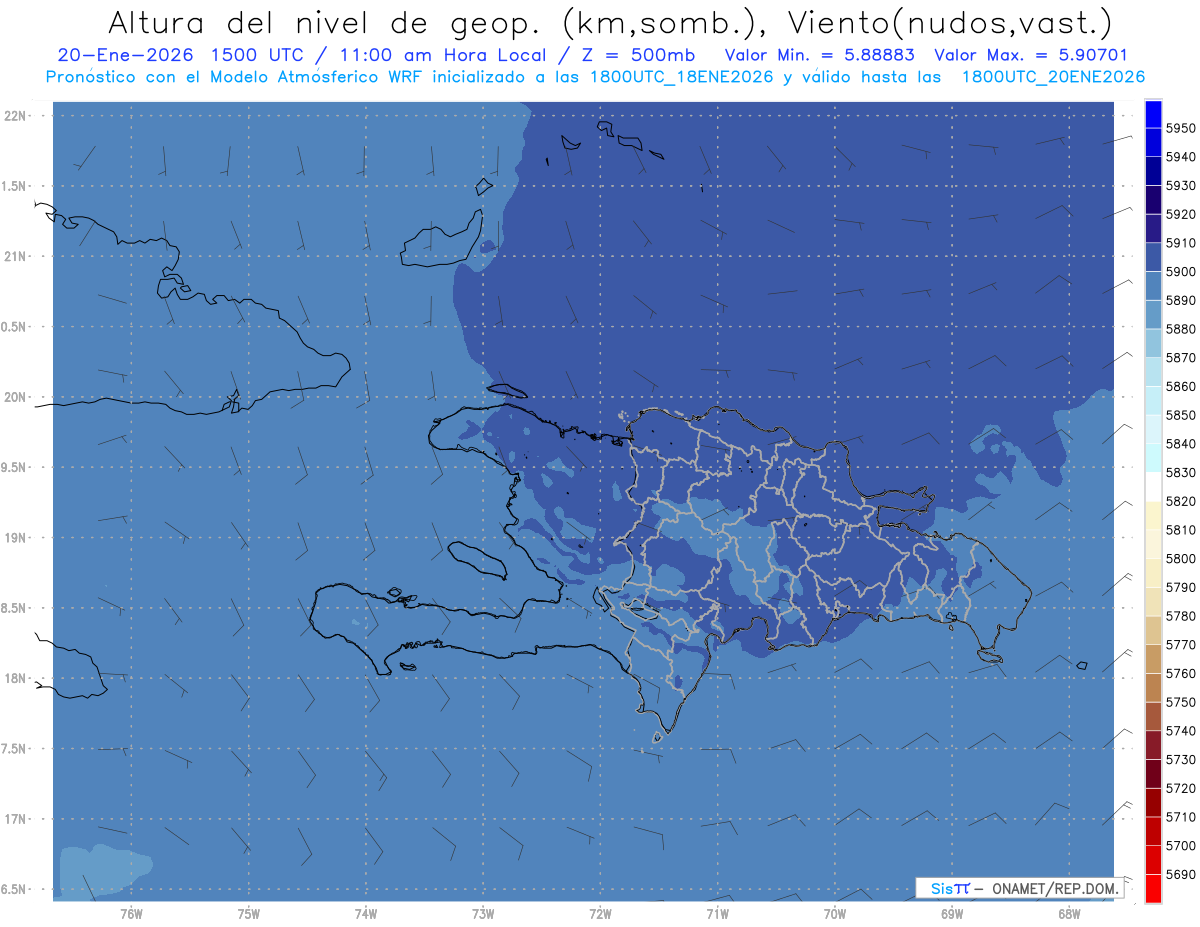Click the '5870' color scale label

[1181, 358]
